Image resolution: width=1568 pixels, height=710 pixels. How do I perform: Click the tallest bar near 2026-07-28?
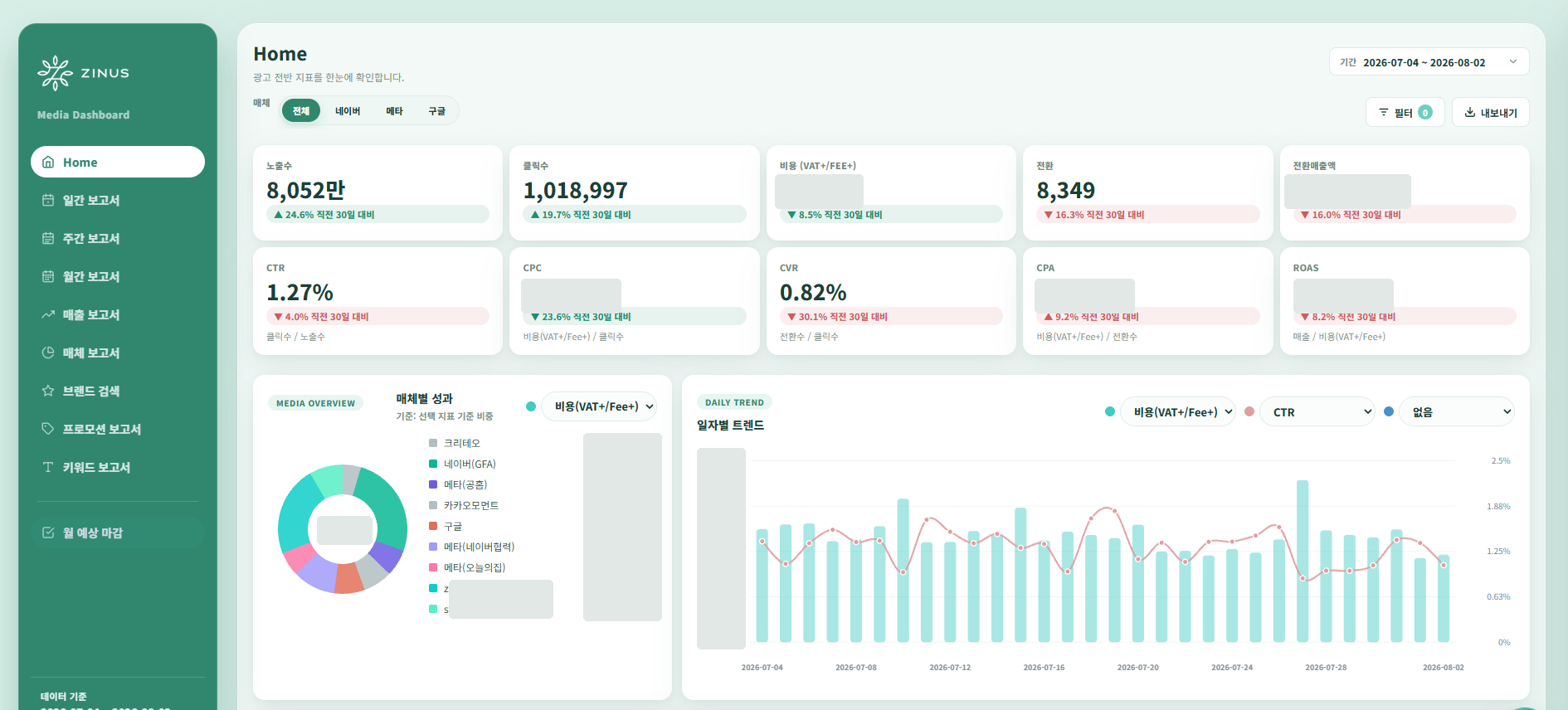tap(1303, 561)
